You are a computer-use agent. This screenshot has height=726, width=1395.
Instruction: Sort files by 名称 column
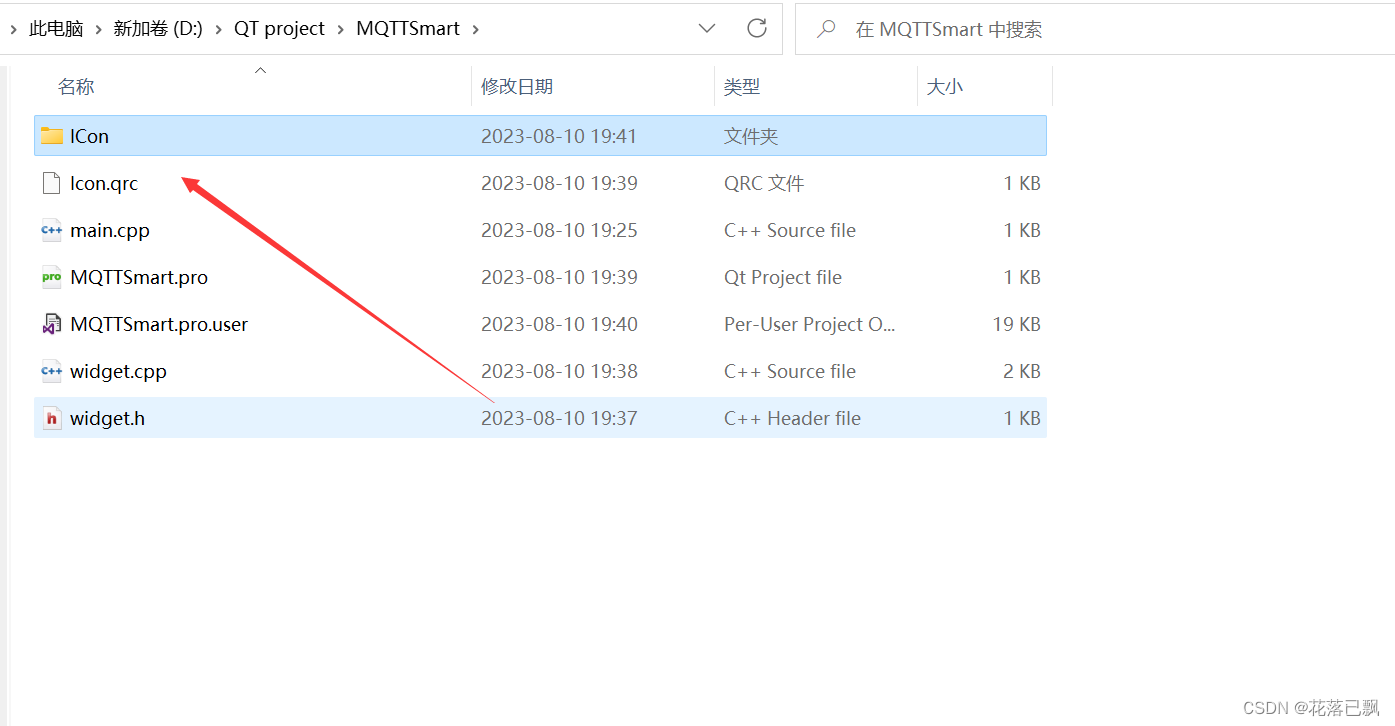click(x=76, y=87)
